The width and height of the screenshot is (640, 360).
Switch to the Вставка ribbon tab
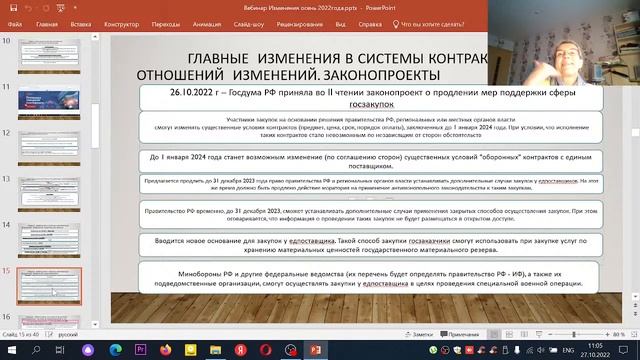[80, 24]
